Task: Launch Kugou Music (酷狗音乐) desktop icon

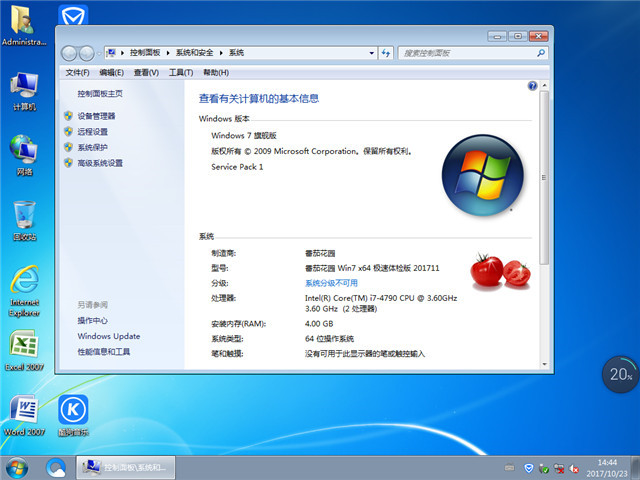Action: [73, 415]
